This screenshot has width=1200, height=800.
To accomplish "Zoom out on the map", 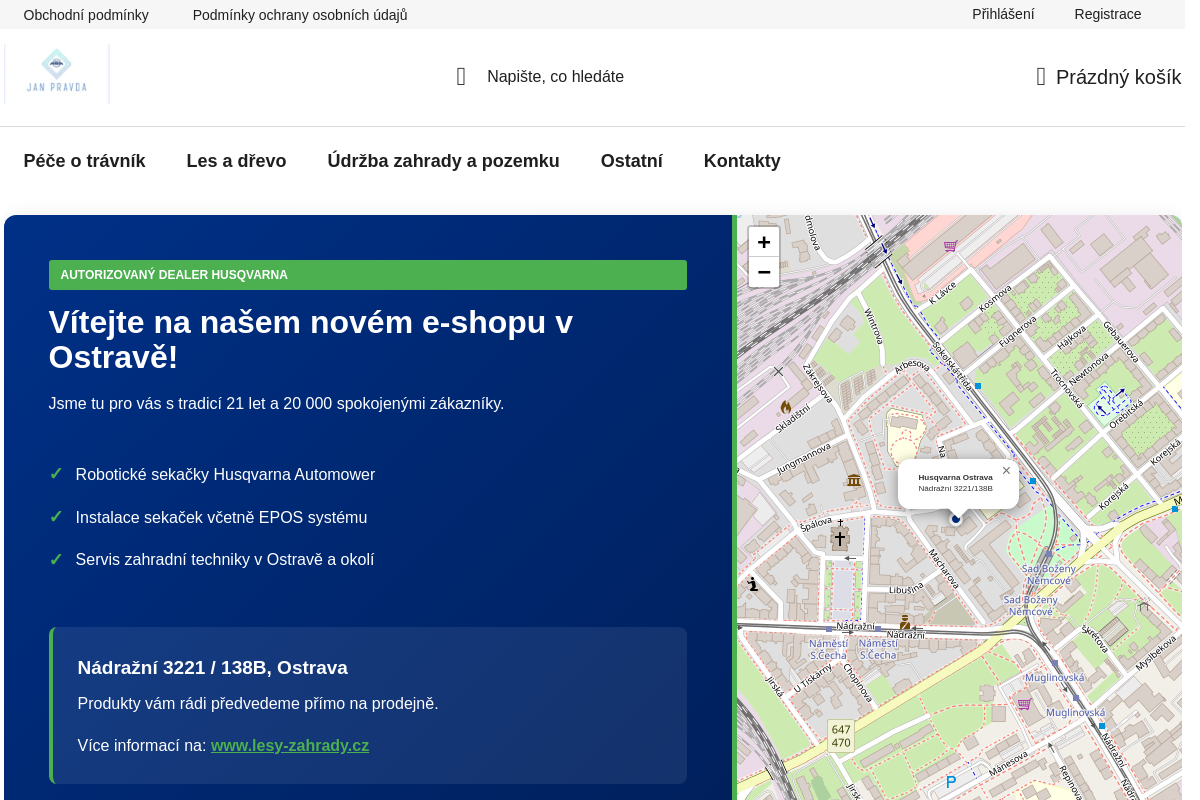I will tap(764, 272).
